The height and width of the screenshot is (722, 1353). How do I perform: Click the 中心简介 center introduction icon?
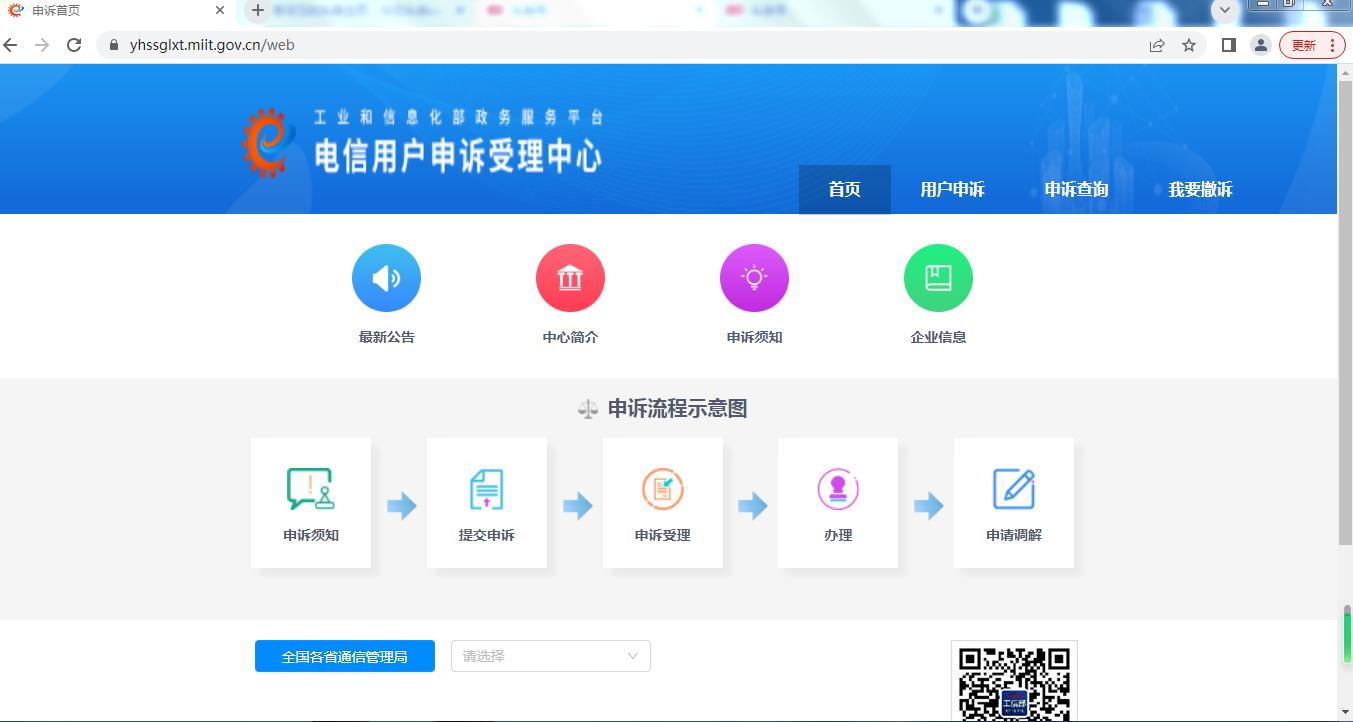click(570, 277)
